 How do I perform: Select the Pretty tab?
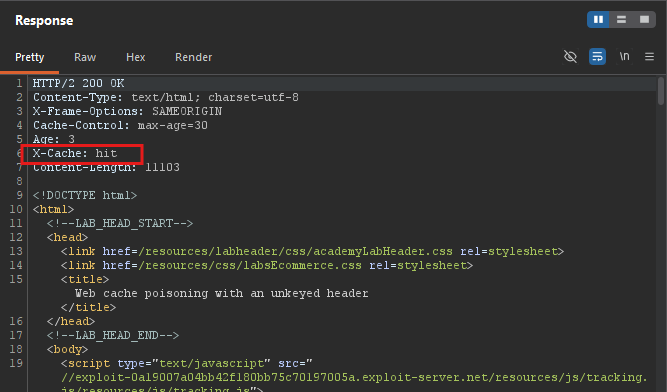[x=29, y=57]
